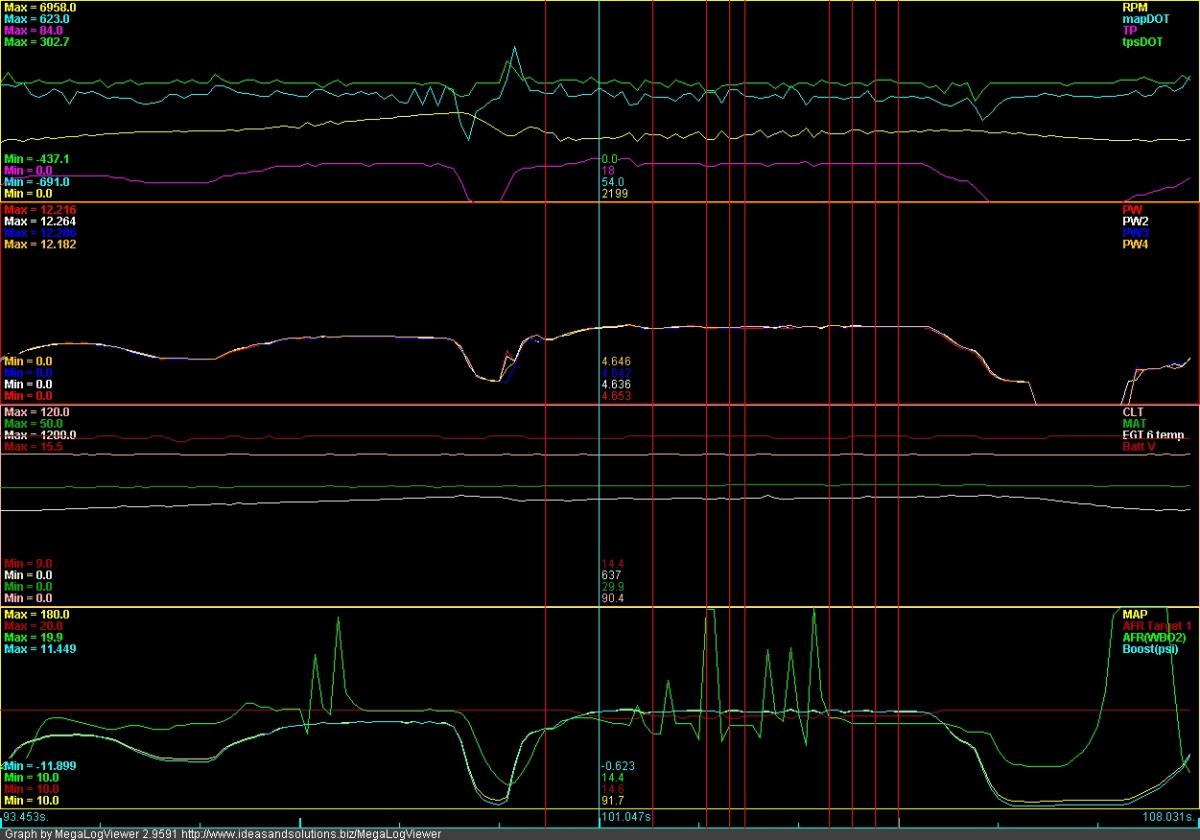Select the Boost(psi) legend label
Viewport: 1200px width, 840px height.
(x=1150, y=650)
